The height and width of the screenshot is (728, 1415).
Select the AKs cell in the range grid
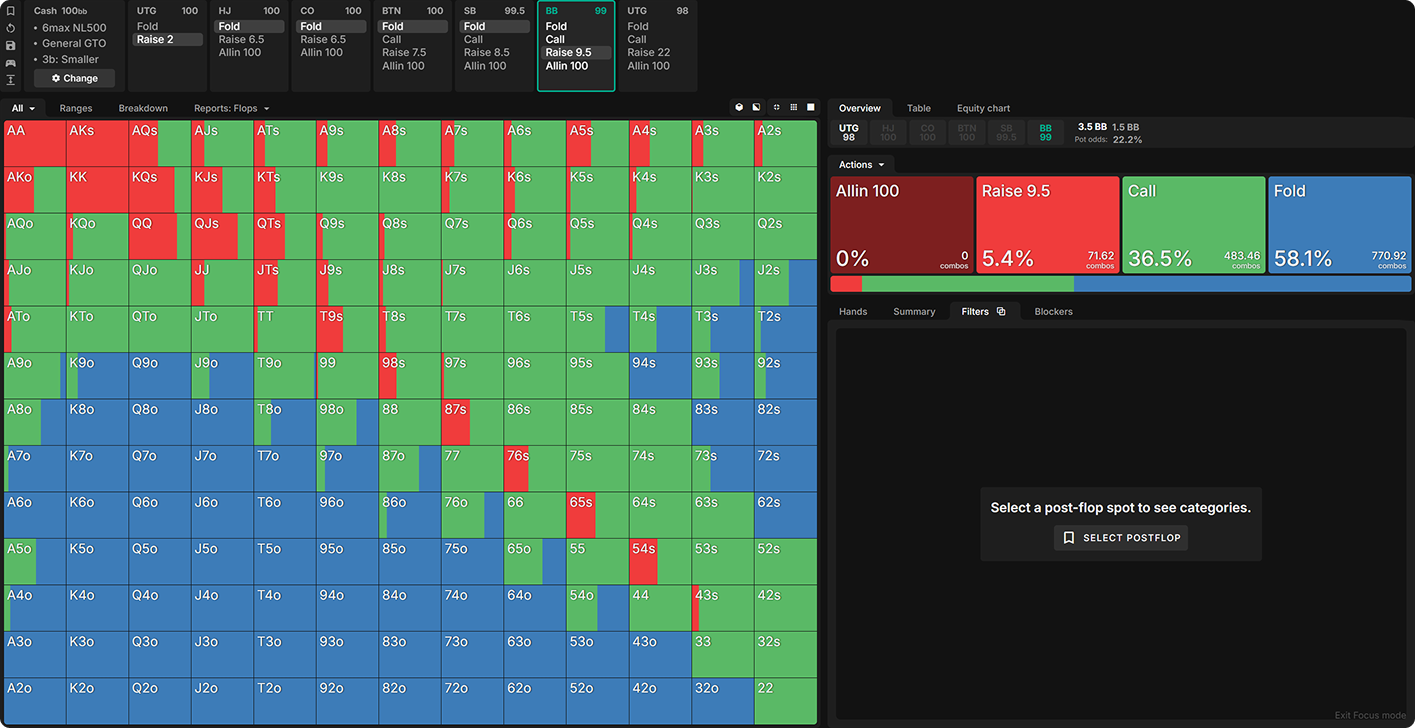coord(97,143)
